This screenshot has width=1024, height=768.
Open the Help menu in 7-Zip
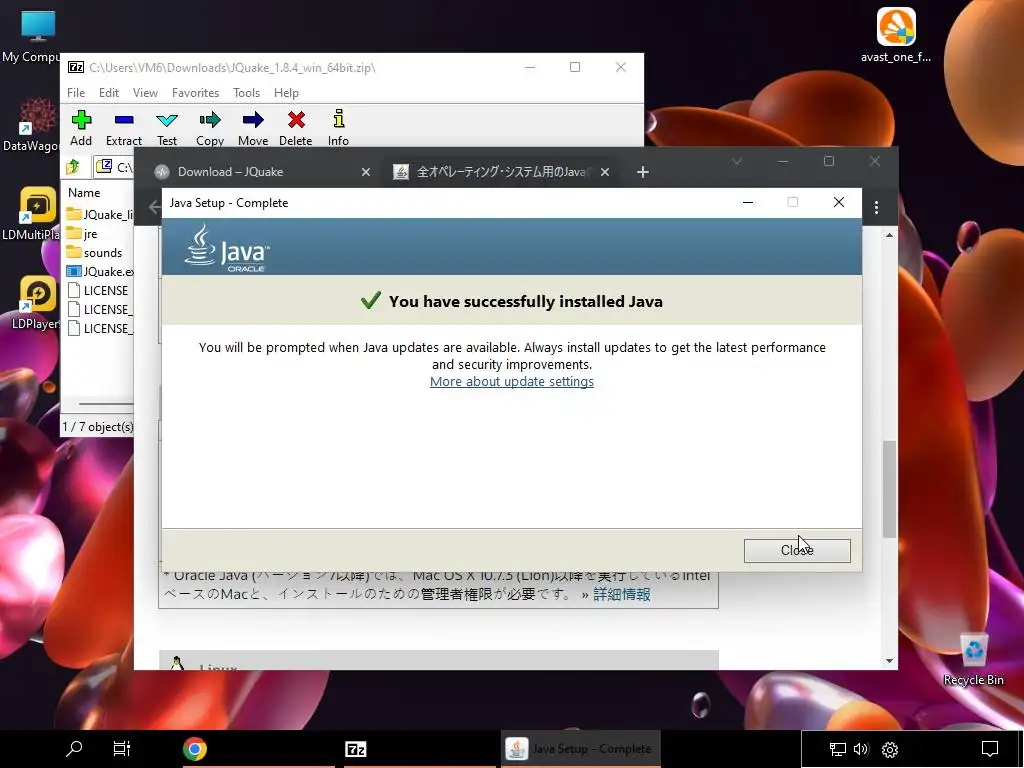(286, 93)
